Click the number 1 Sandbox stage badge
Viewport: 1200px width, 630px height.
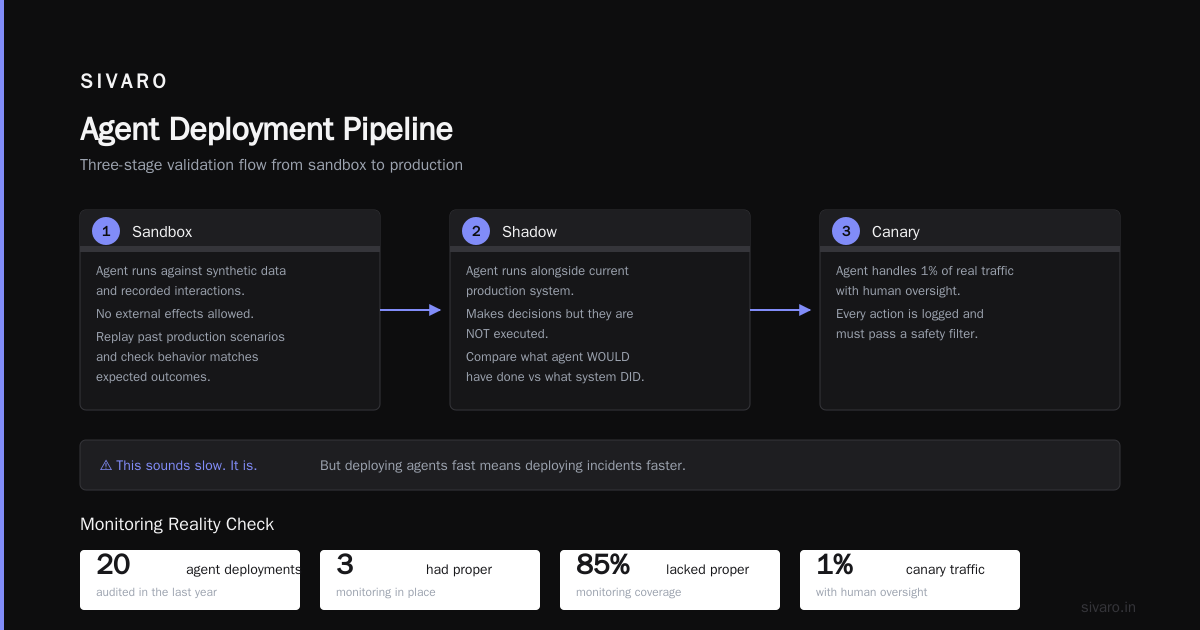[106, 231]
